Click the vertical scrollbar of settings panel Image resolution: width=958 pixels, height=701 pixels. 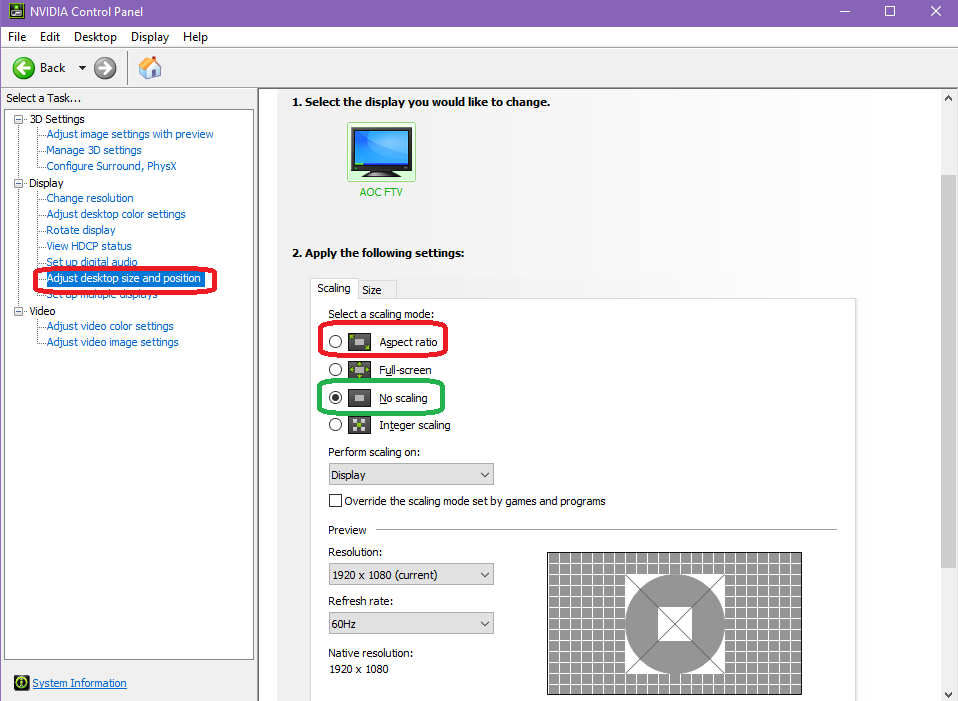click(x=949, y=400)
